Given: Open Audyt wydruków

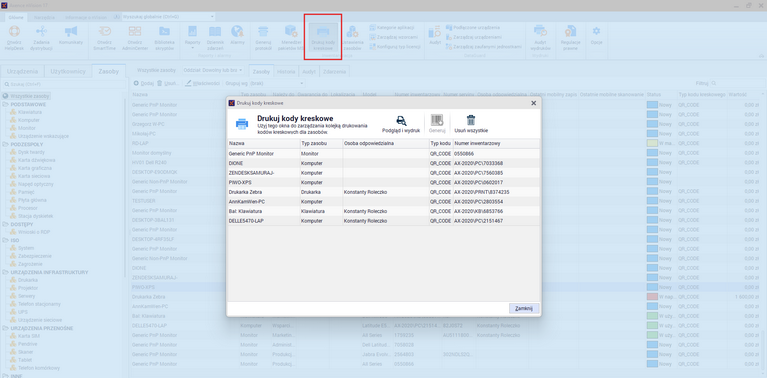Looking at the screenshot, I should 541,37.
